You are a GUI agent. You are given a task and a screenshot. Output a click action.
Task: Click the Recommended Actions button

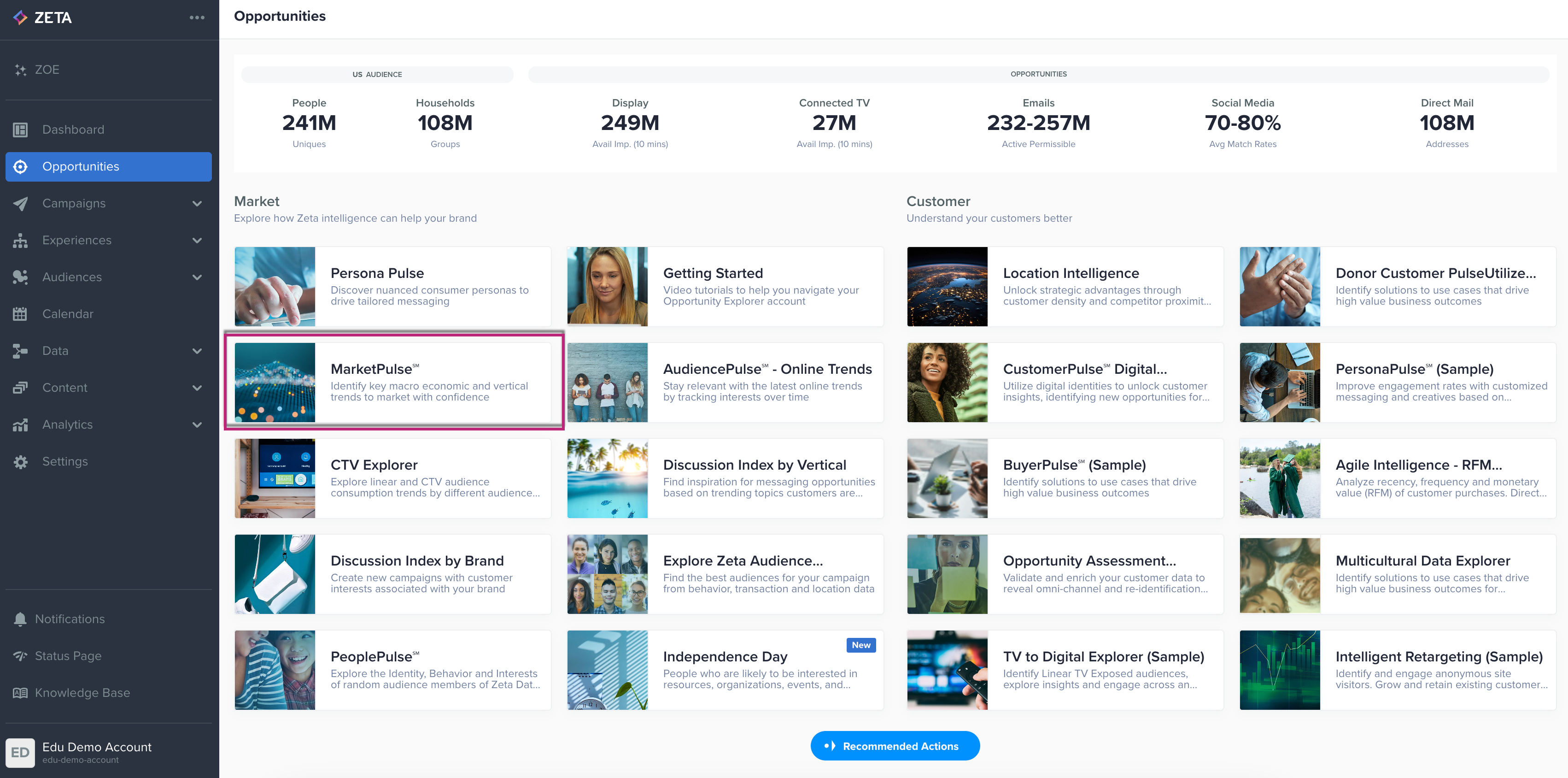pyautogui.click(x=894, y=746)
